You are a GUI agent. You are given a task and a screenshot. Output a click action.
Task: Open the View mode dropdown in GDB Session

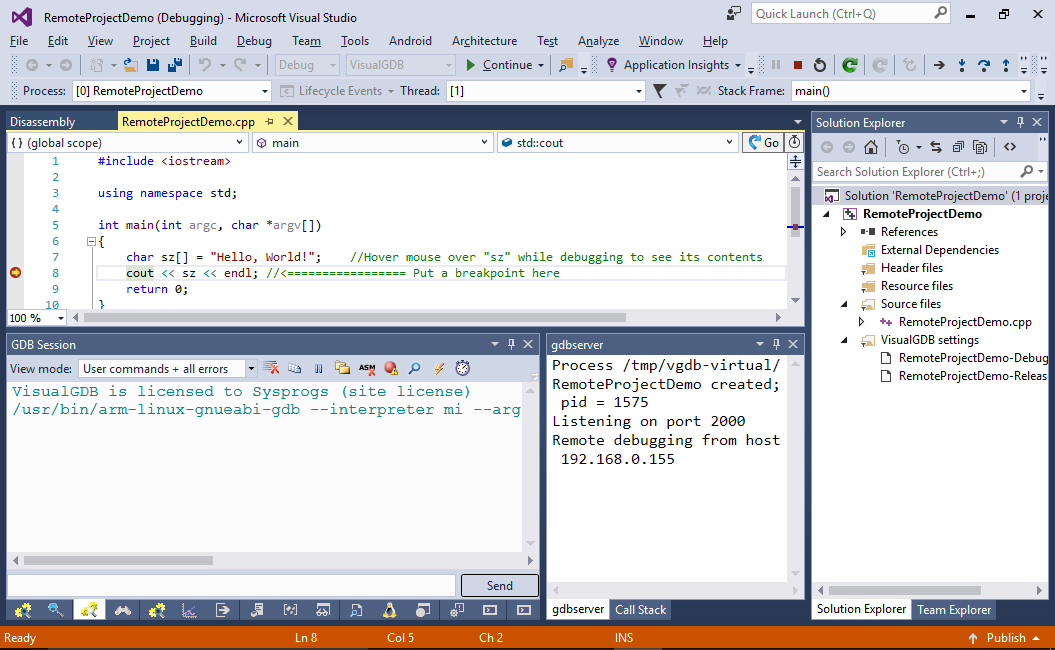point(251,369)
